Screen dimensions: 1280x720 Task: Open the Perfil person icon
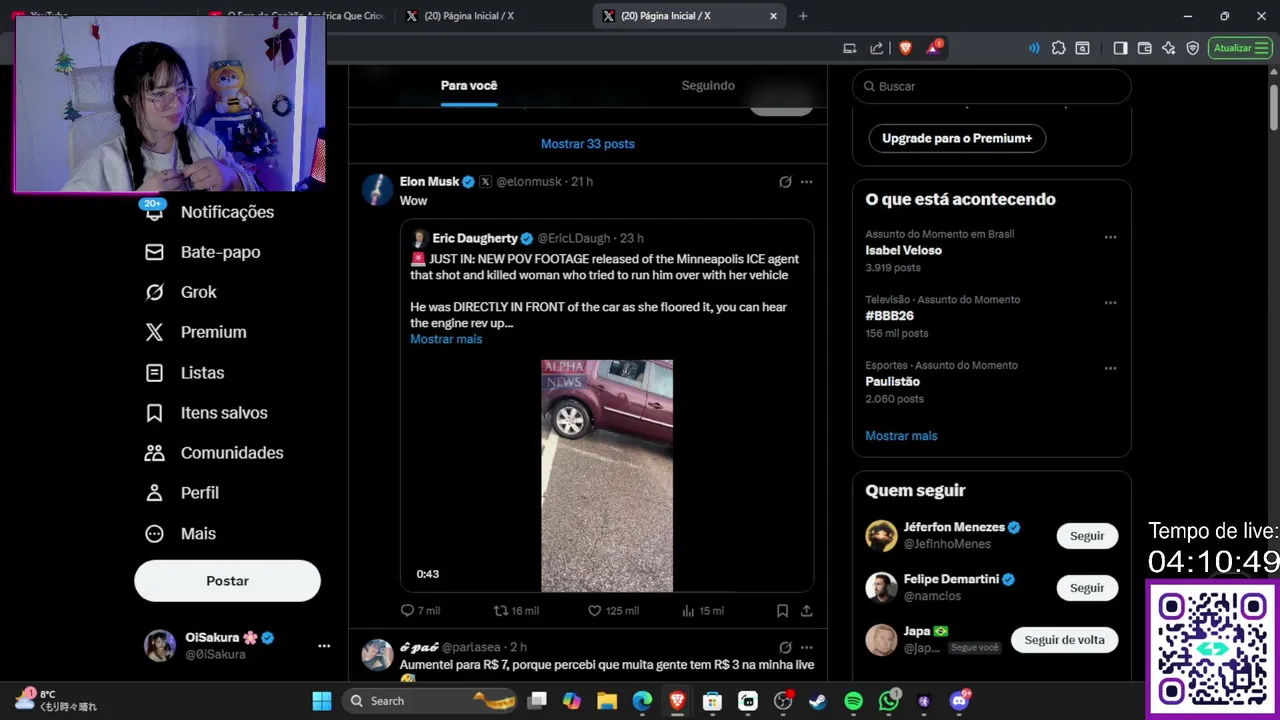(x=154, y=493)
